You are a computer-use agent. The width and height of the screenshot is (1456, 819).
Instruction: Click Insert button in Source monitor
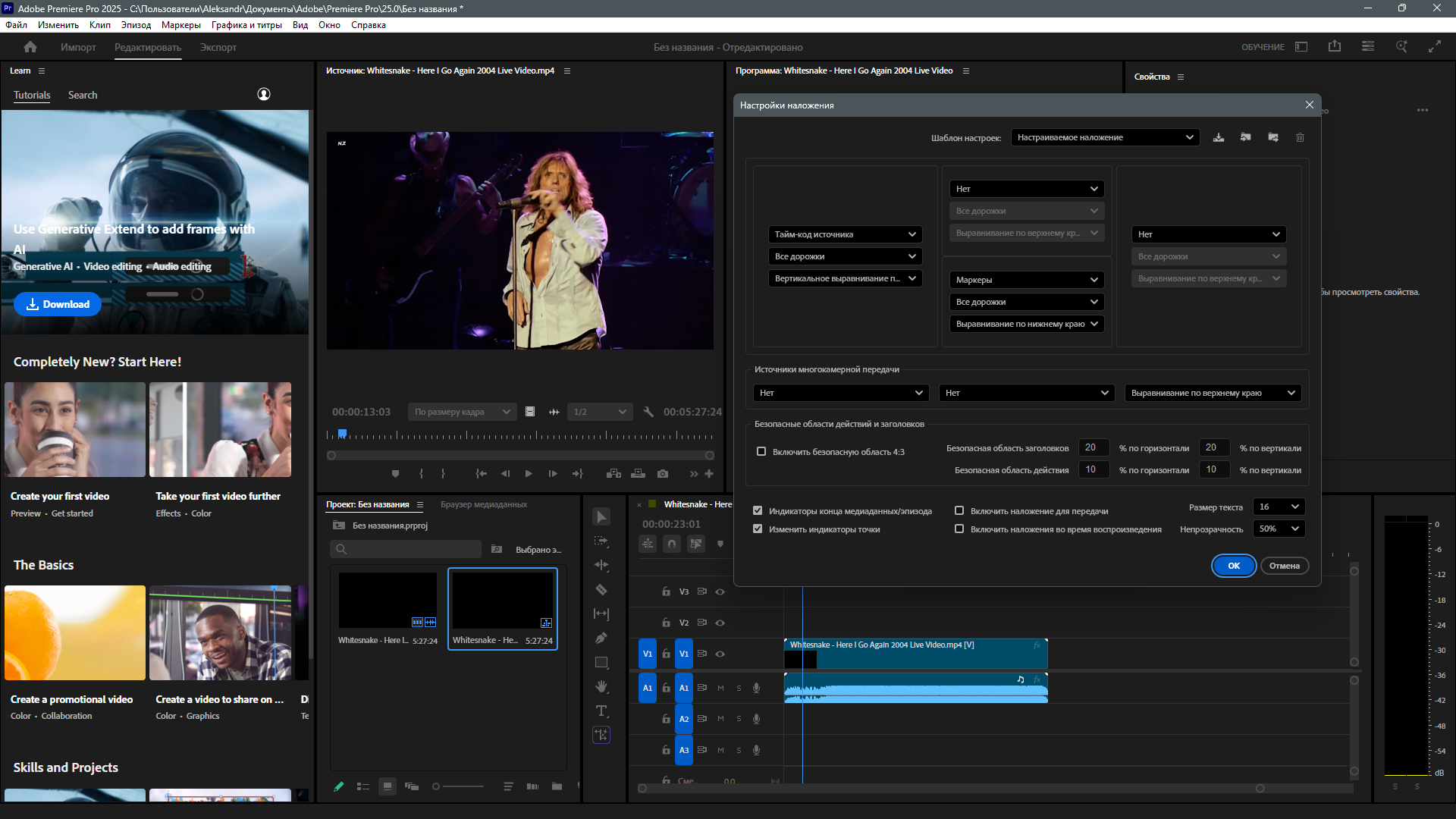[x=614, y=474]
